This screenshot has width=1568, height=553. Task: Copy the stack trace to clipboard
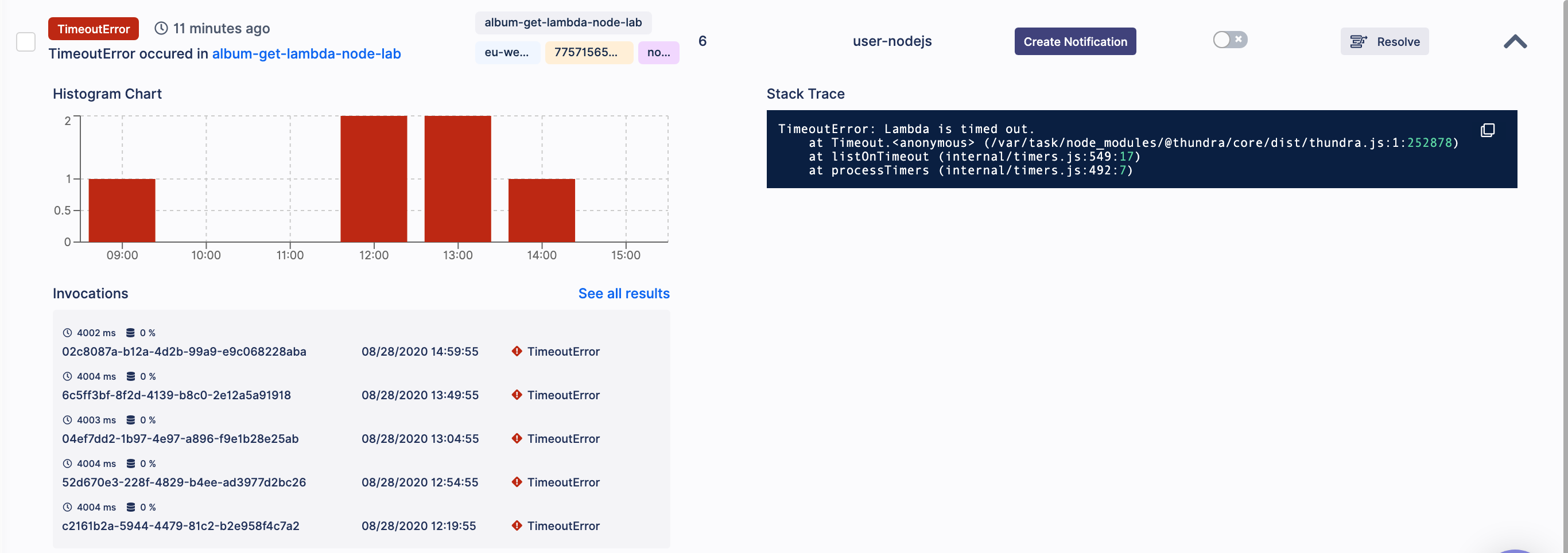tap(1487, 130)
